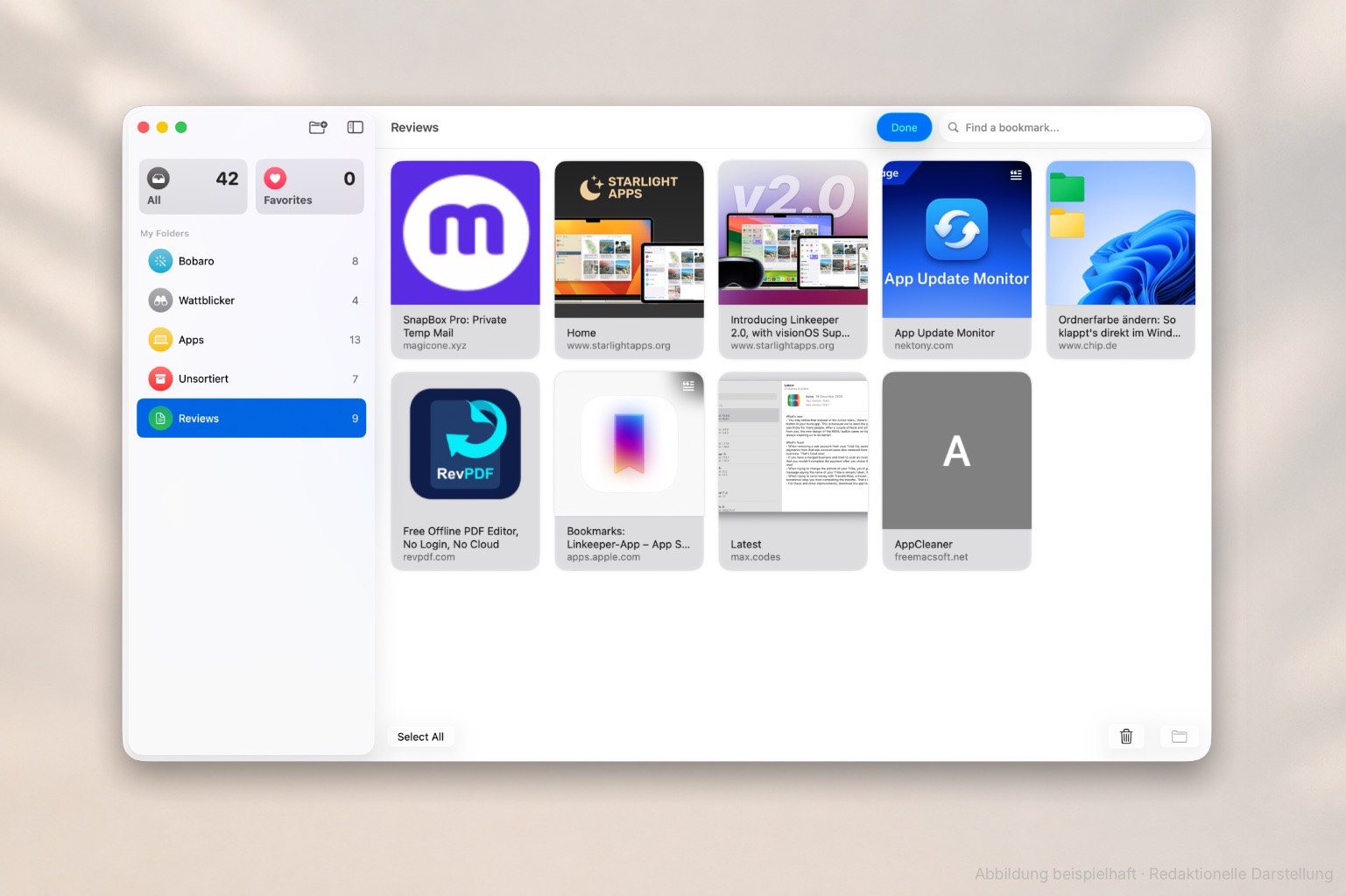Click the search magnifier icon
1346x896 pixels.
click(x=953, y=127)
